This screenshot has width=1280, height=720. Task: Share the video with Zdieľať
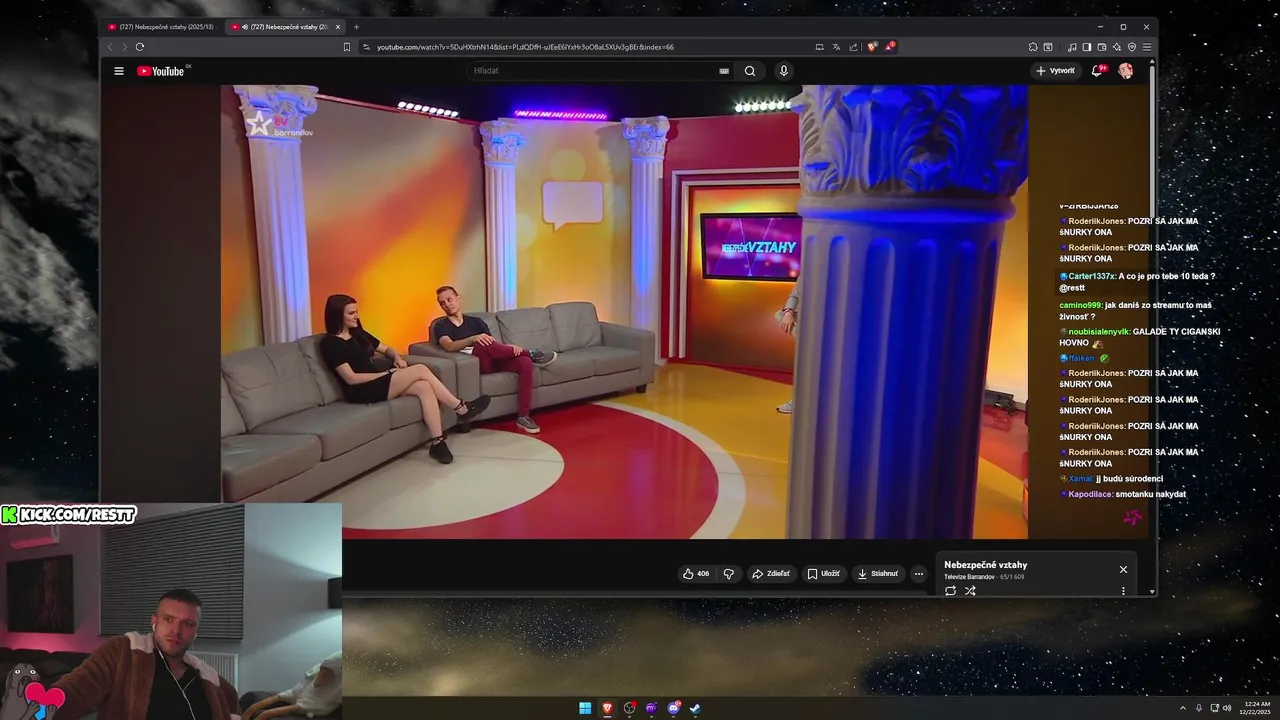tap(771, 574)
